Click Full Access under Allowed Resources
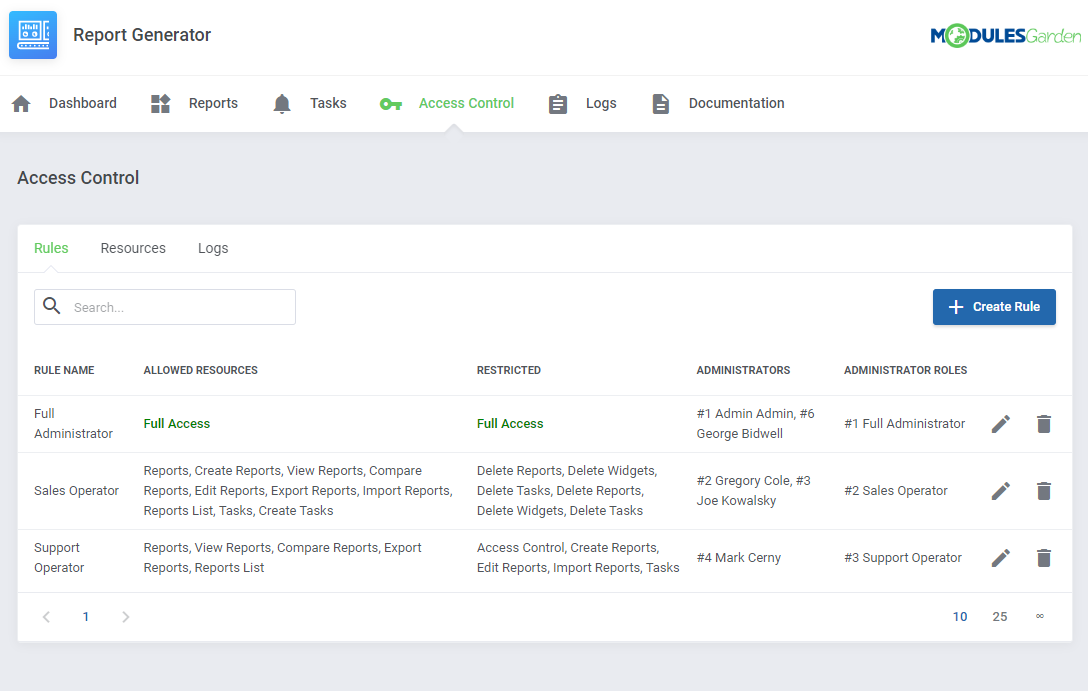1088x691 pixels. coord(177,424)
